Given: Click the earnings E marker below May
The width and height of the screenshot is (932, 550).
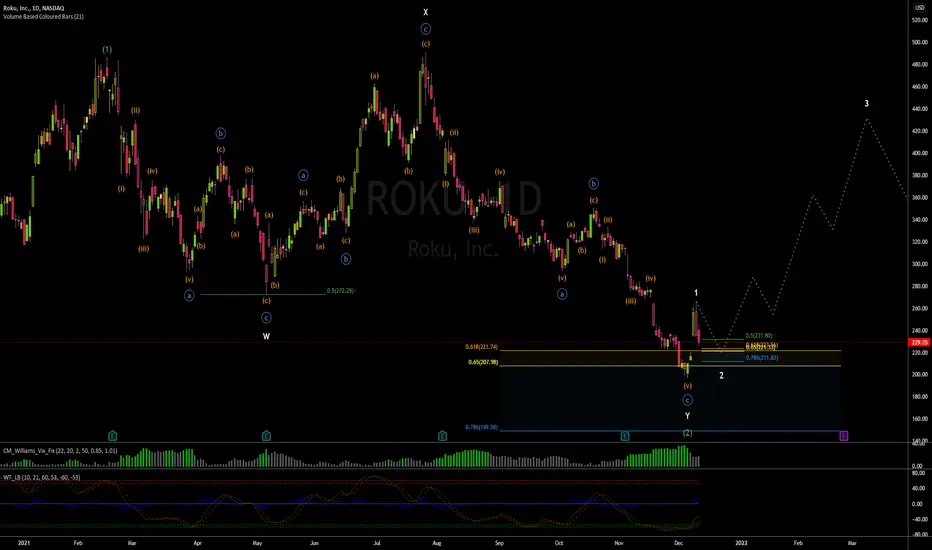Looking at the screenshot, I should click(266, 436).
